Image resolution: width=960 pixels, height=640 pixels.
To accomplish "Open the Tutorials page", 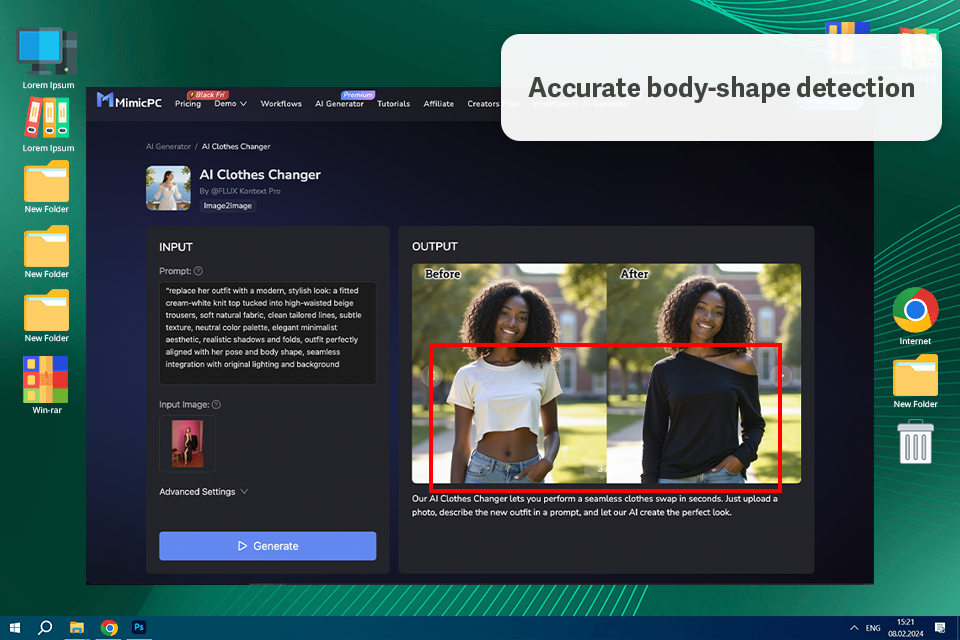I will (x=393, y=104).
